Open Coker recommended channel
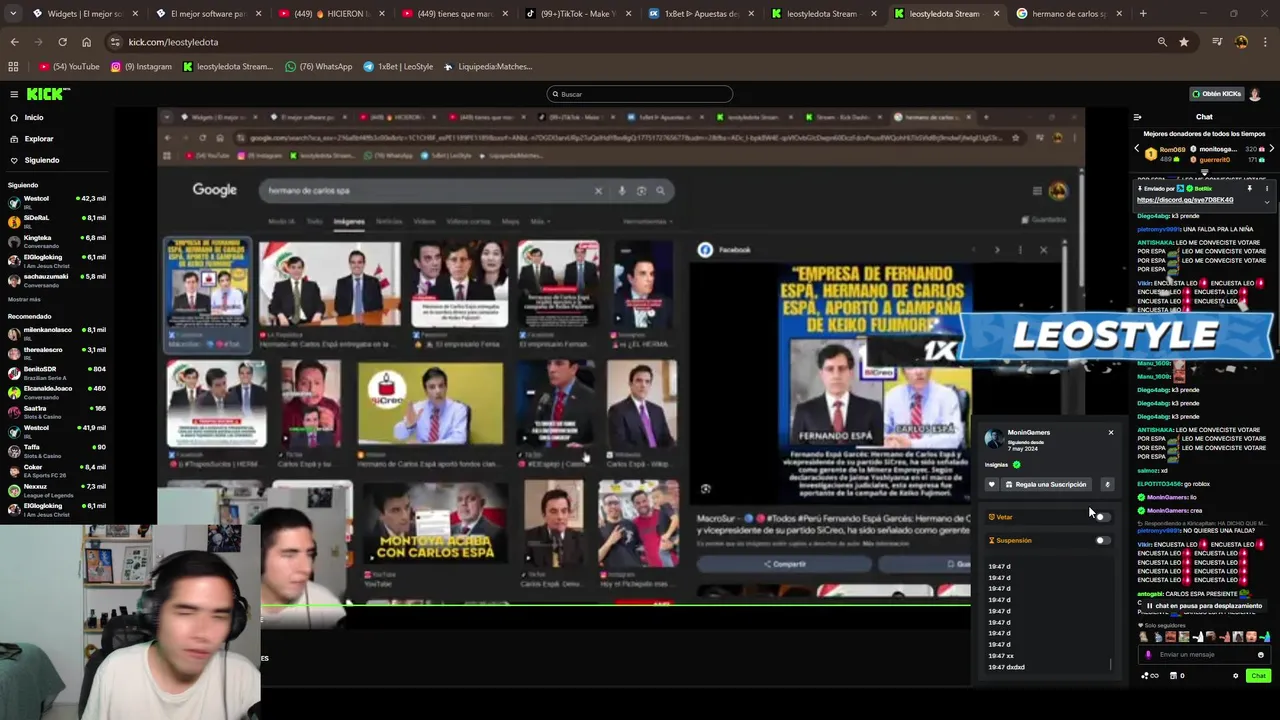 [60, 469]
